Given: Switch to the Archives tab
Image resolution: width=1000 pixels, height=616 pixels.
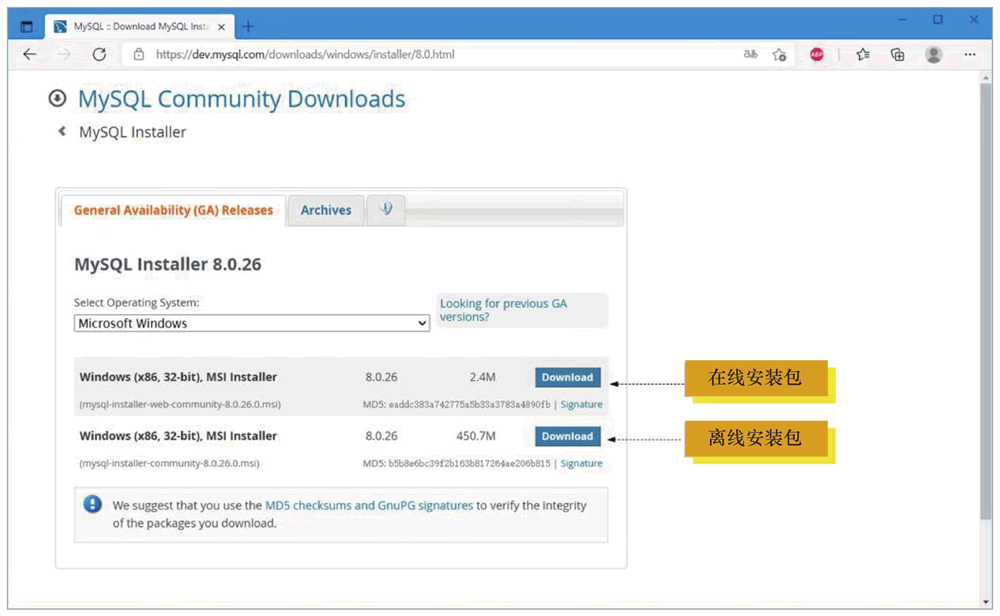Looking at the screenshot, I should point(326,210).
